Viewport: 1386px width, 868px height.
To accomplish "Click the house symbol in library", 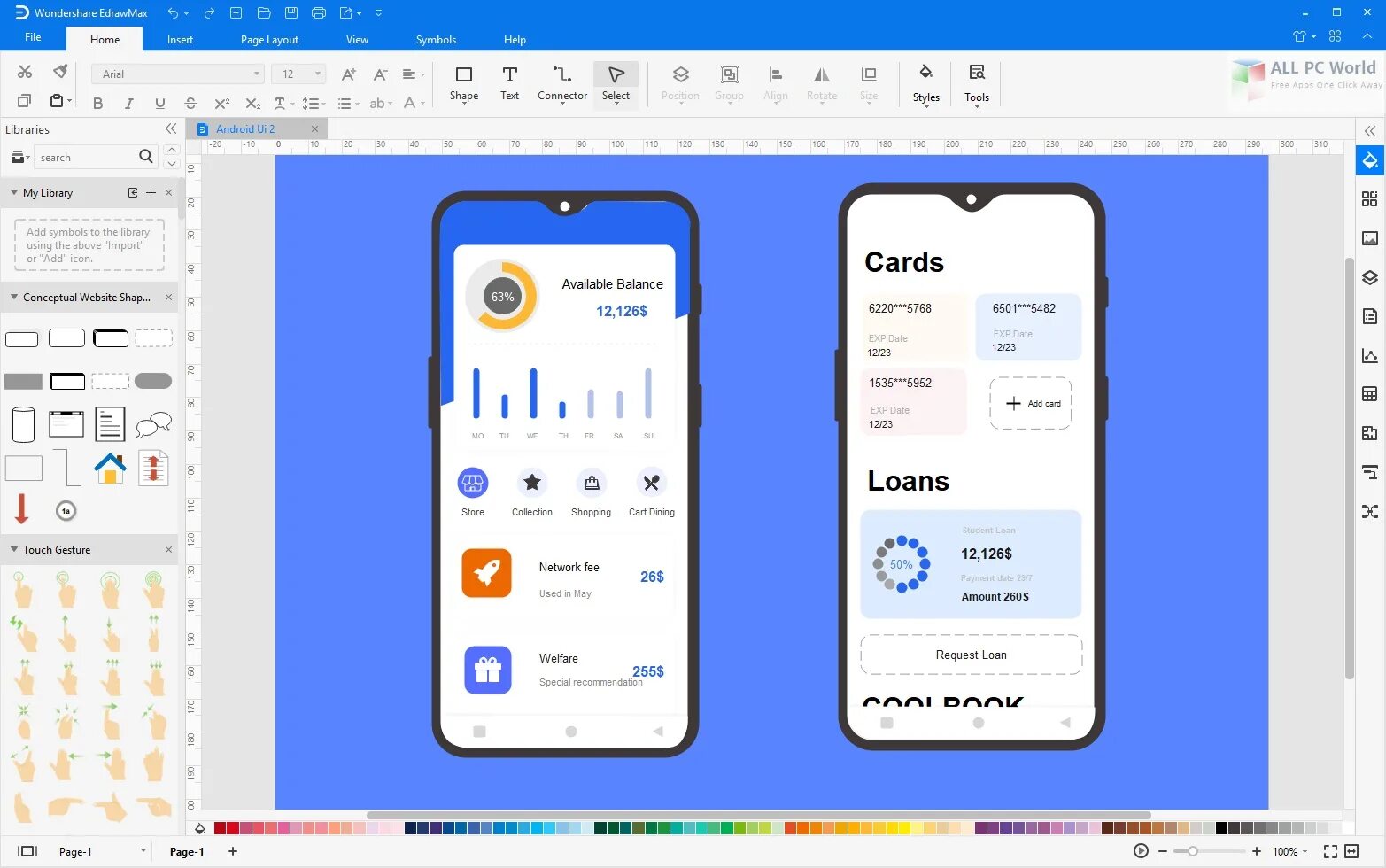I will (110, 468).
